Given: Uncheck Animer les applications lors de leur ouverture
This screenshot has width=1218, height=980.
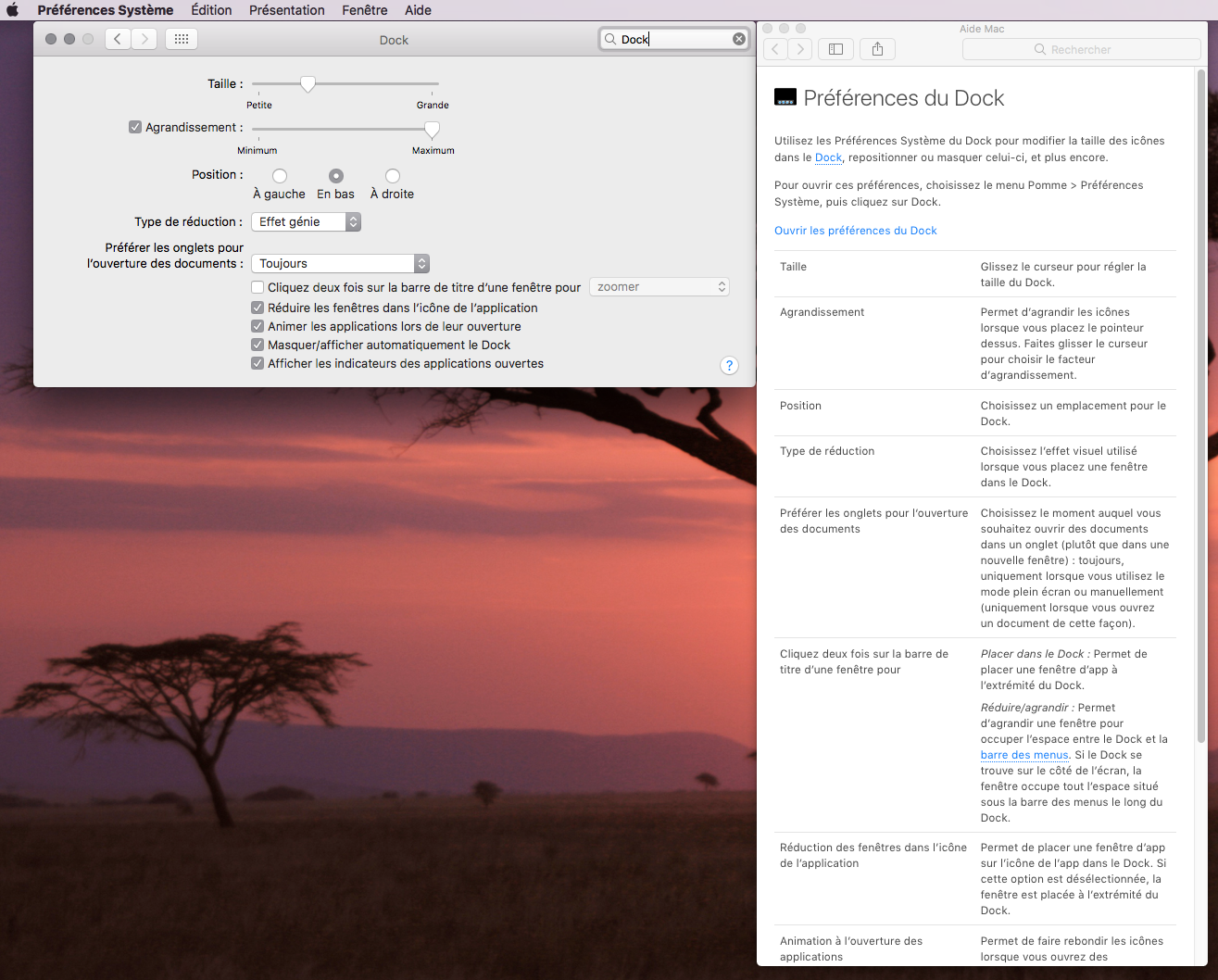Looking at the screenshot, I should 257,326.
